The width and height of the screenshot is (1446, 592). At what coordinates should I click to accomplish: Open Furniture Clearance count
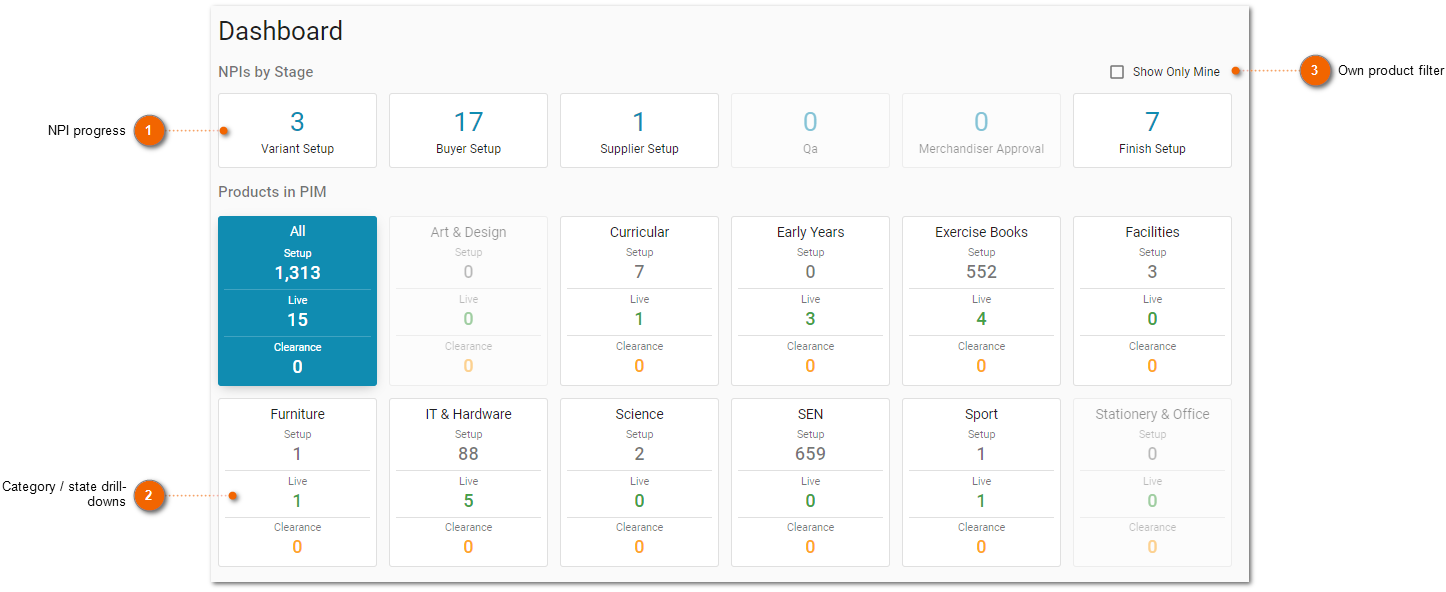pos(297,539)
